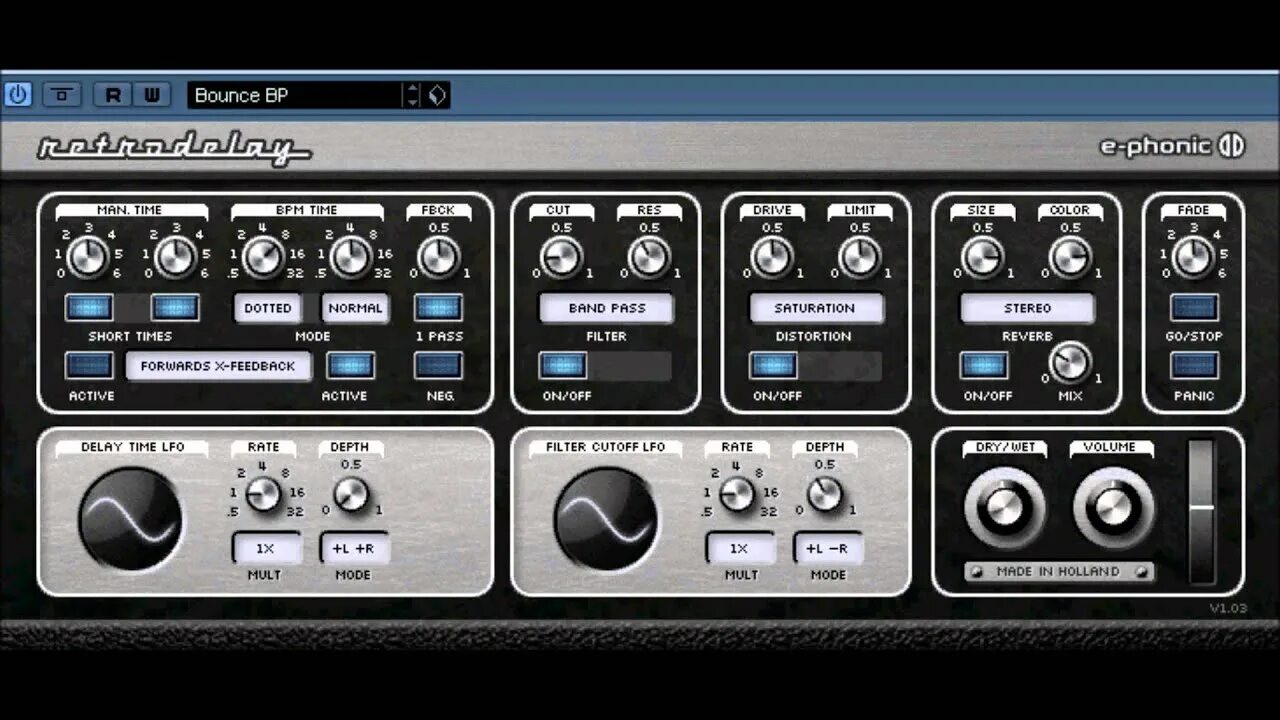Step presets with the up/down arrows
This screenshot has height=720, width=1280.
click(412, 95)
